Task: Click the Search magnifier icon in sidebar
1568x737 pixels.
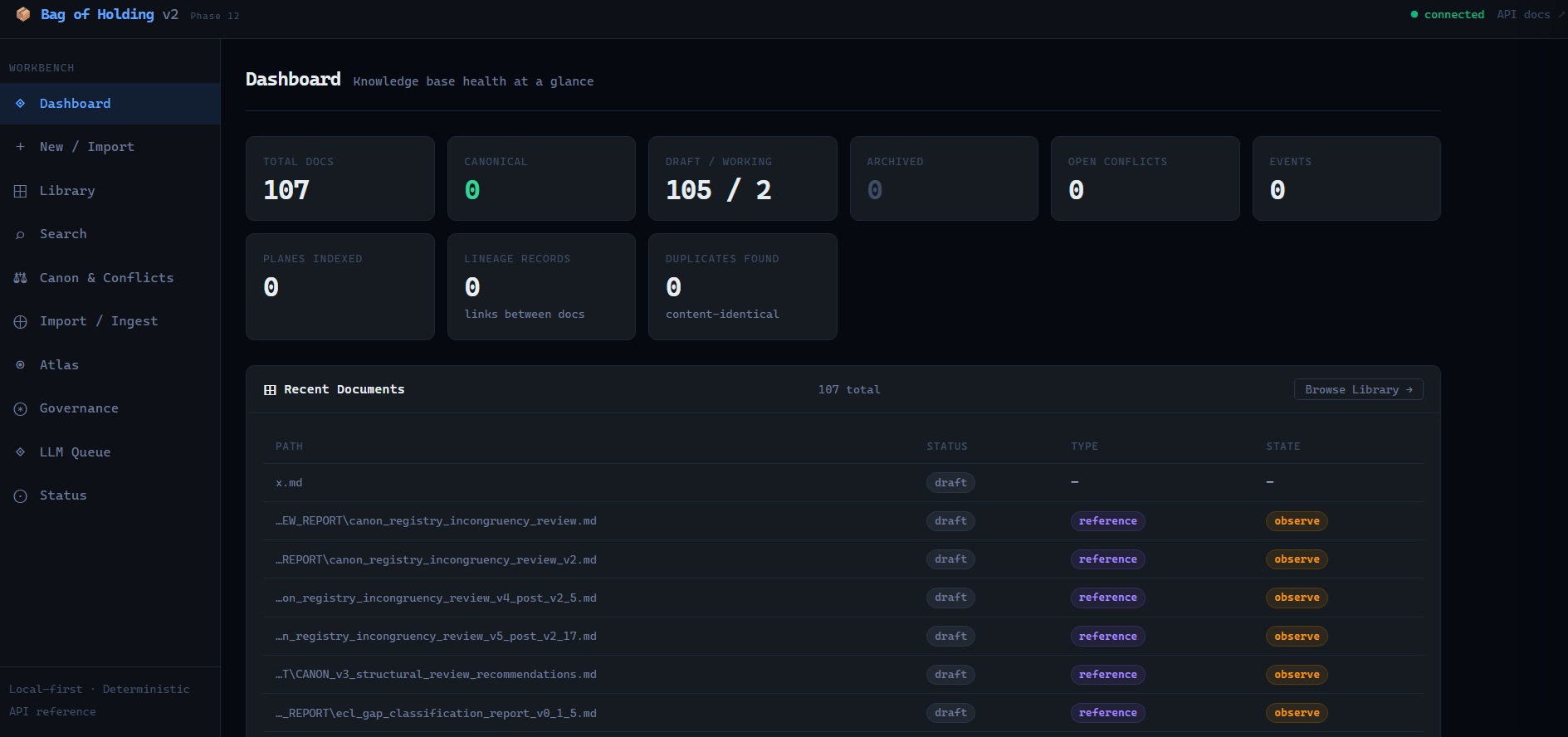Action: [20, 235]
